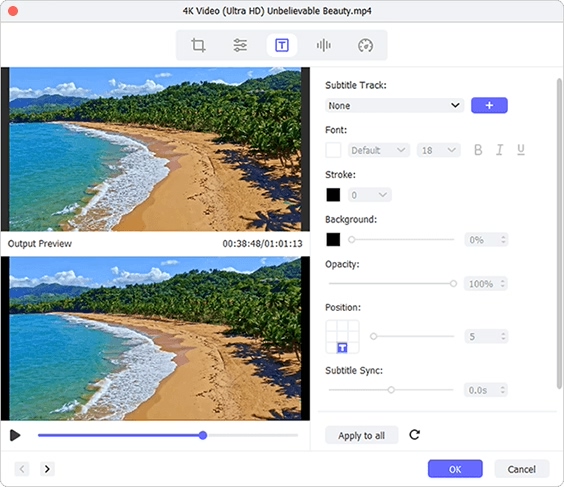
Task: Click the 00:38:48/01:01:13 timecode text
Action: tap(262, 244)
